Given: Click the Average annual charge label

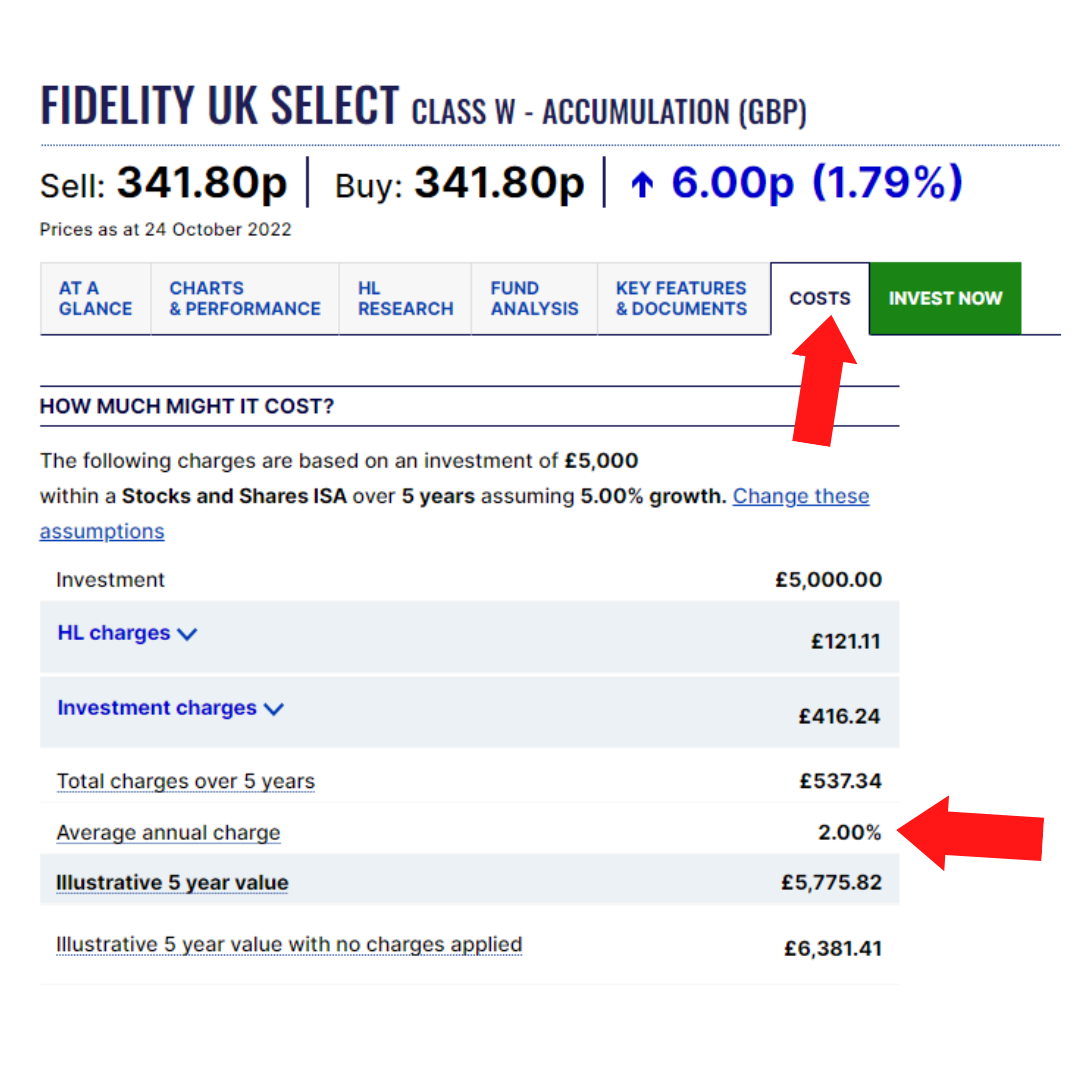Looking at the screenshot, I should (168, 833).
